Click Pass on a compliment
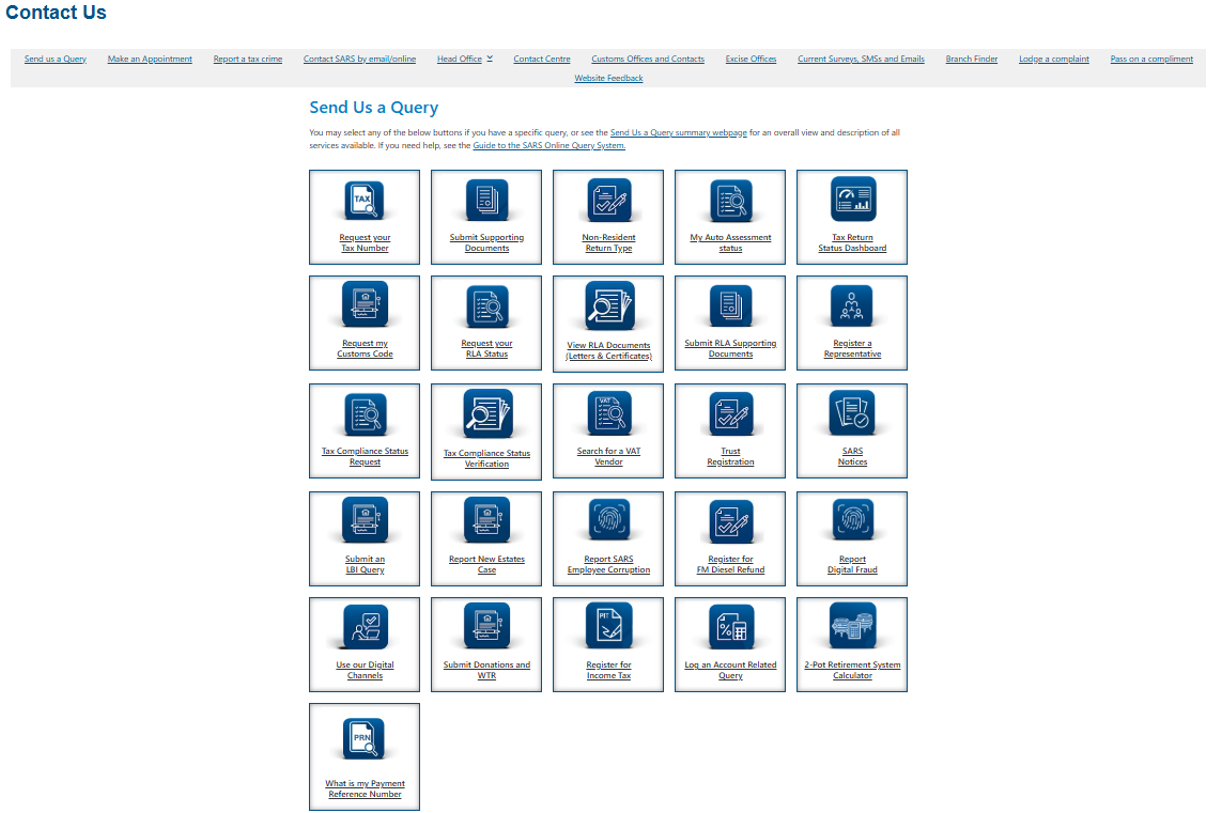Screen dimensions: 1212x813 pos(1151,59)
